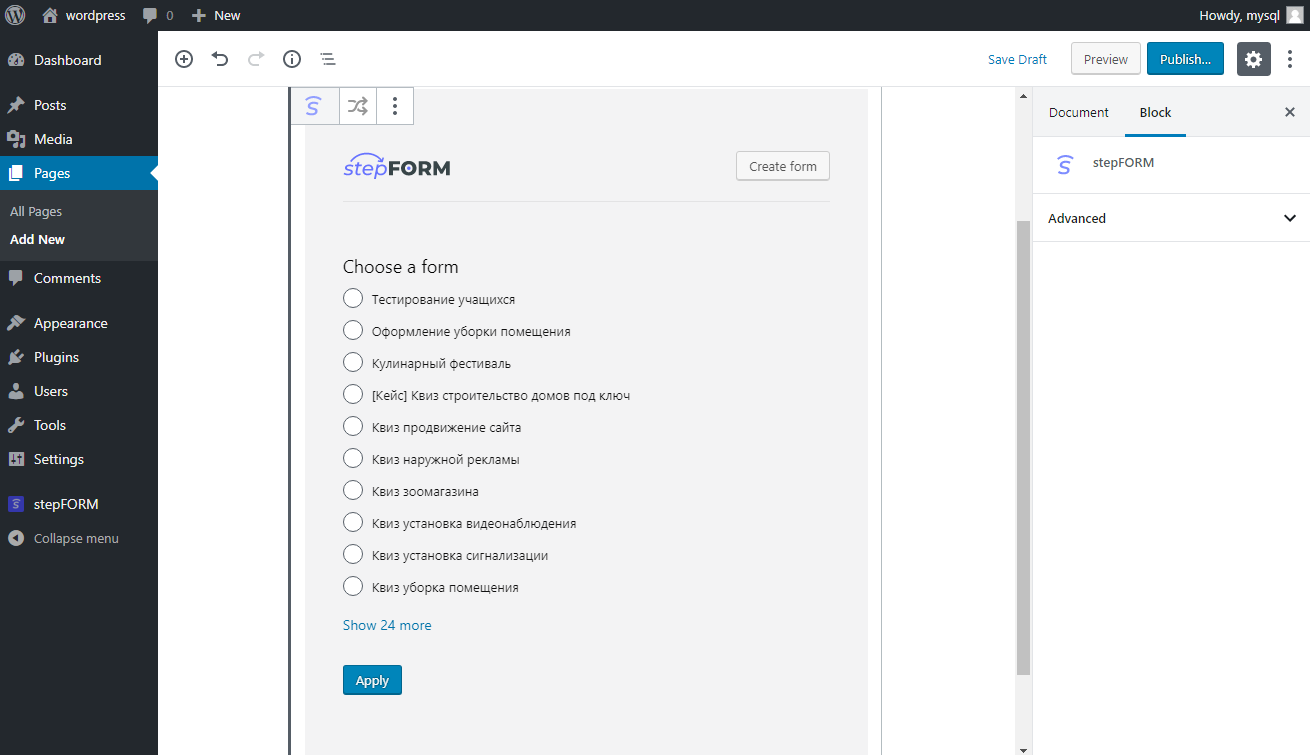The width and height of the screenshot is (1310, 755).
Task: Show 24 more forms
Action: (x=387, y=625)
